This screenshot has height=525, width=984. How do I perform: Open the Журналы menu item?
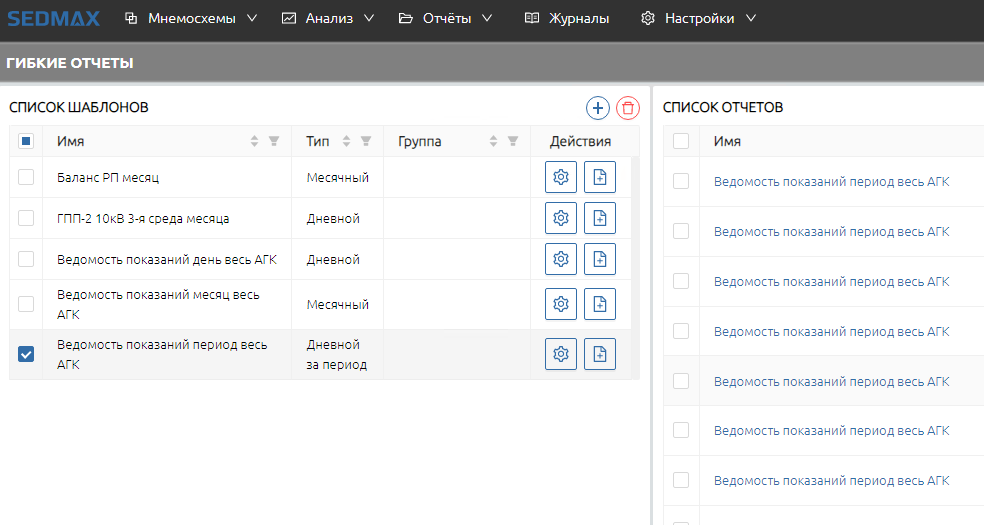(x=567, y=19)
